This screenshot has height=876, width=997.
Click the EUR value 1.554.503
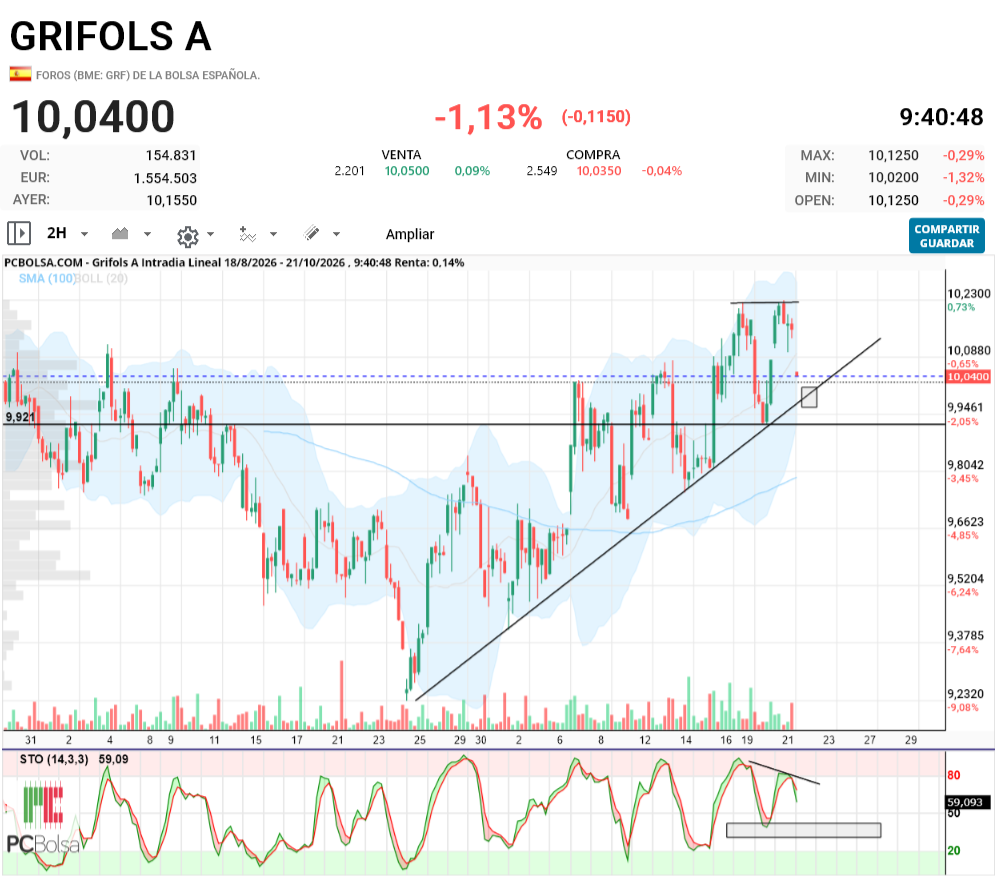tap(165, 178)
